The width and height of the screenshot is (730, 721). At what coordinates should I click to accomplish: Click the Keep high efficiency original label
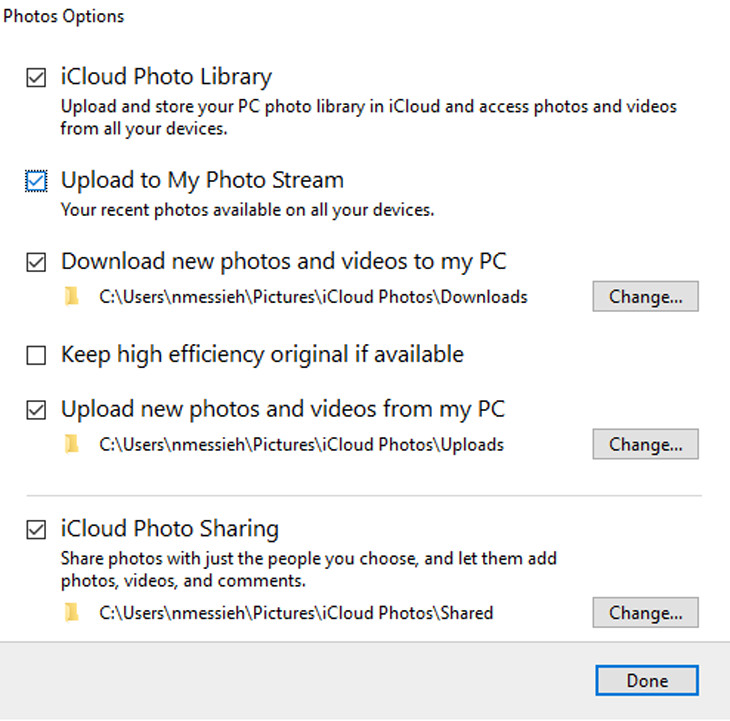(262, 354)
